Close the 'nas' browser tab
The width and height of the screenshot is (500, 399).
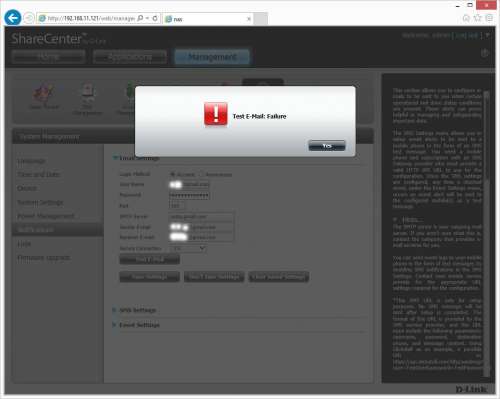point(249,19)
